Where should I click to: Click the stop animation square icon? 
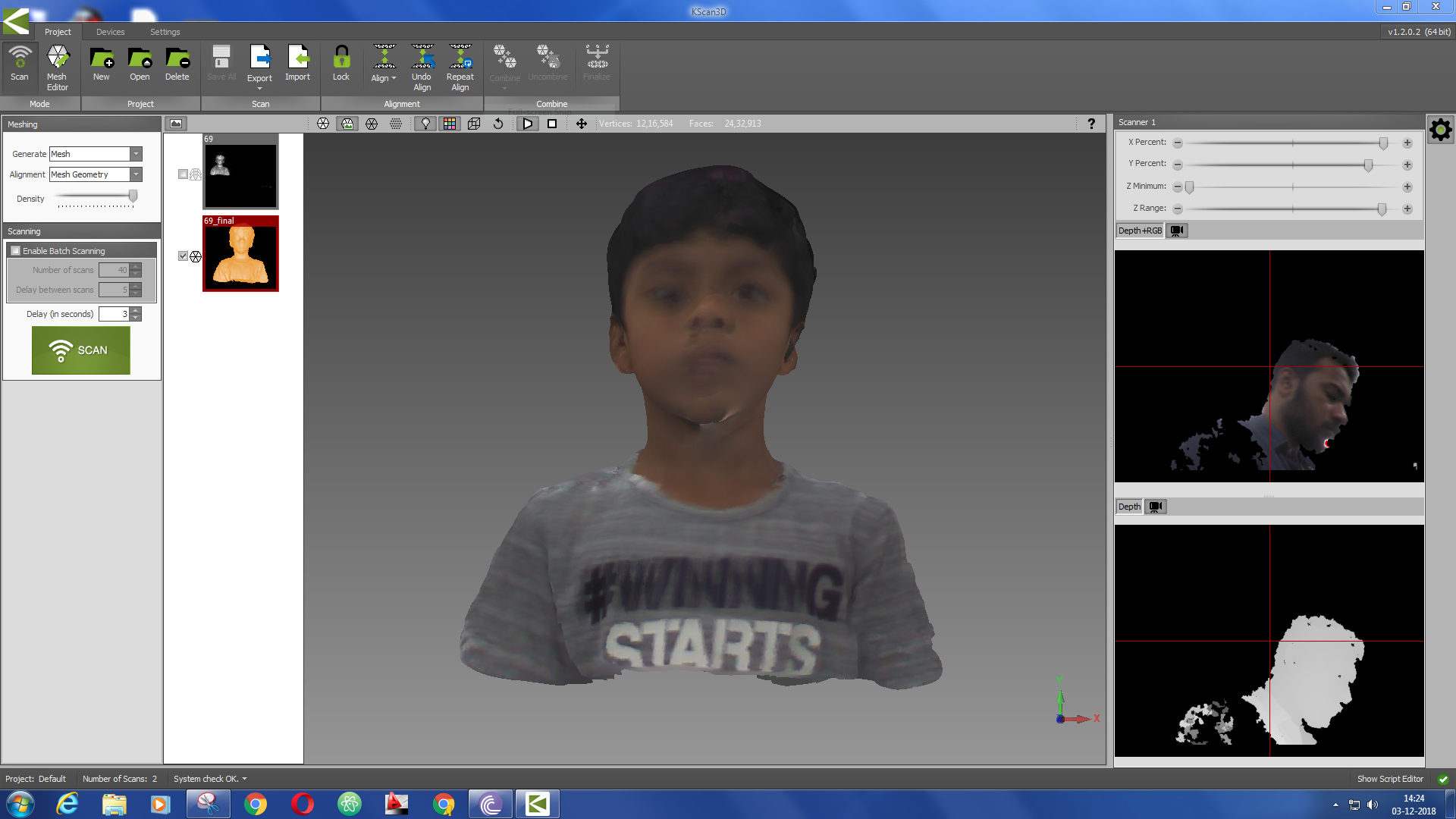pyautogui.click(x=552, y=124)
